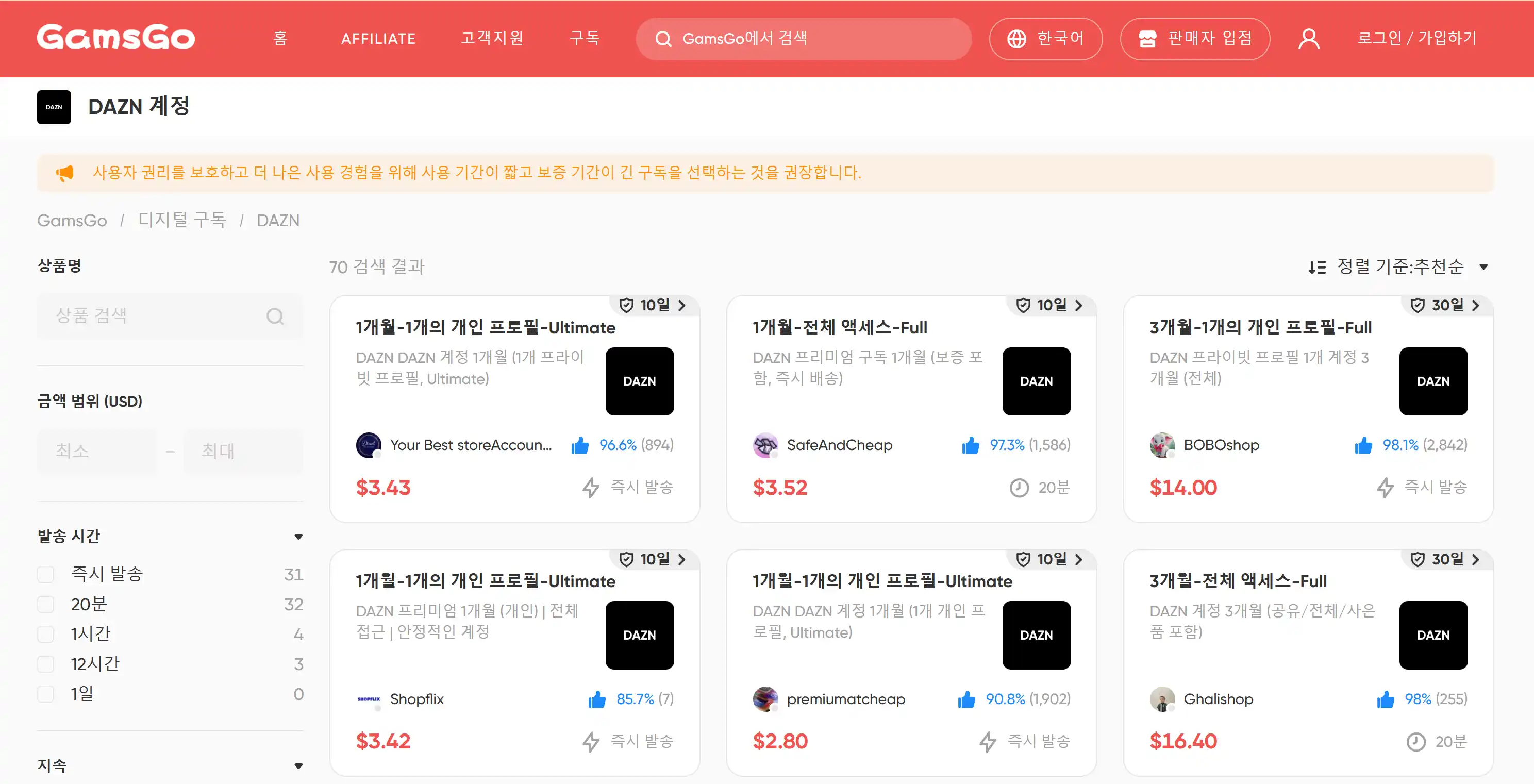Screen dimensions: 1534x784
Task: Check the 즉시 발송 filter checkbox
Action: coord(46,574)
